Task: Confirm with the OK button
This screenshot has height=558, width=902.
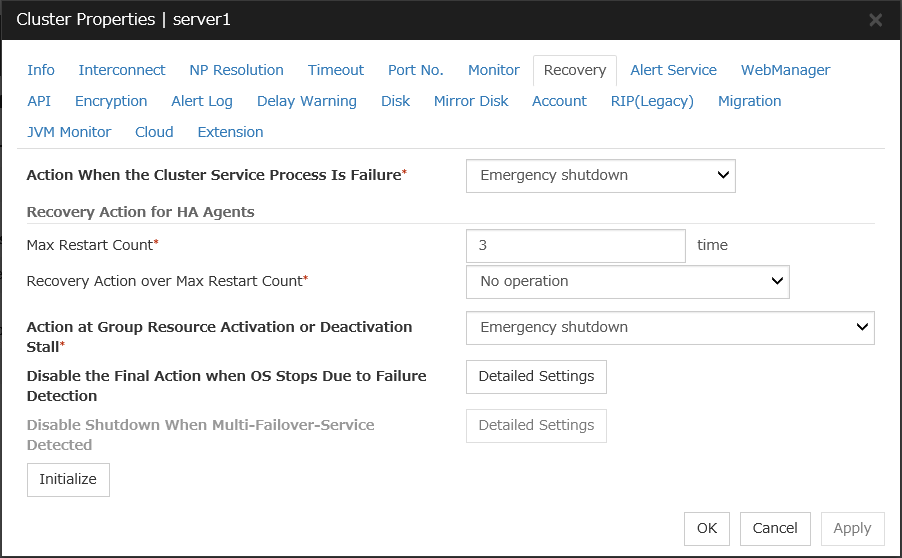Action: pos(706,529)
